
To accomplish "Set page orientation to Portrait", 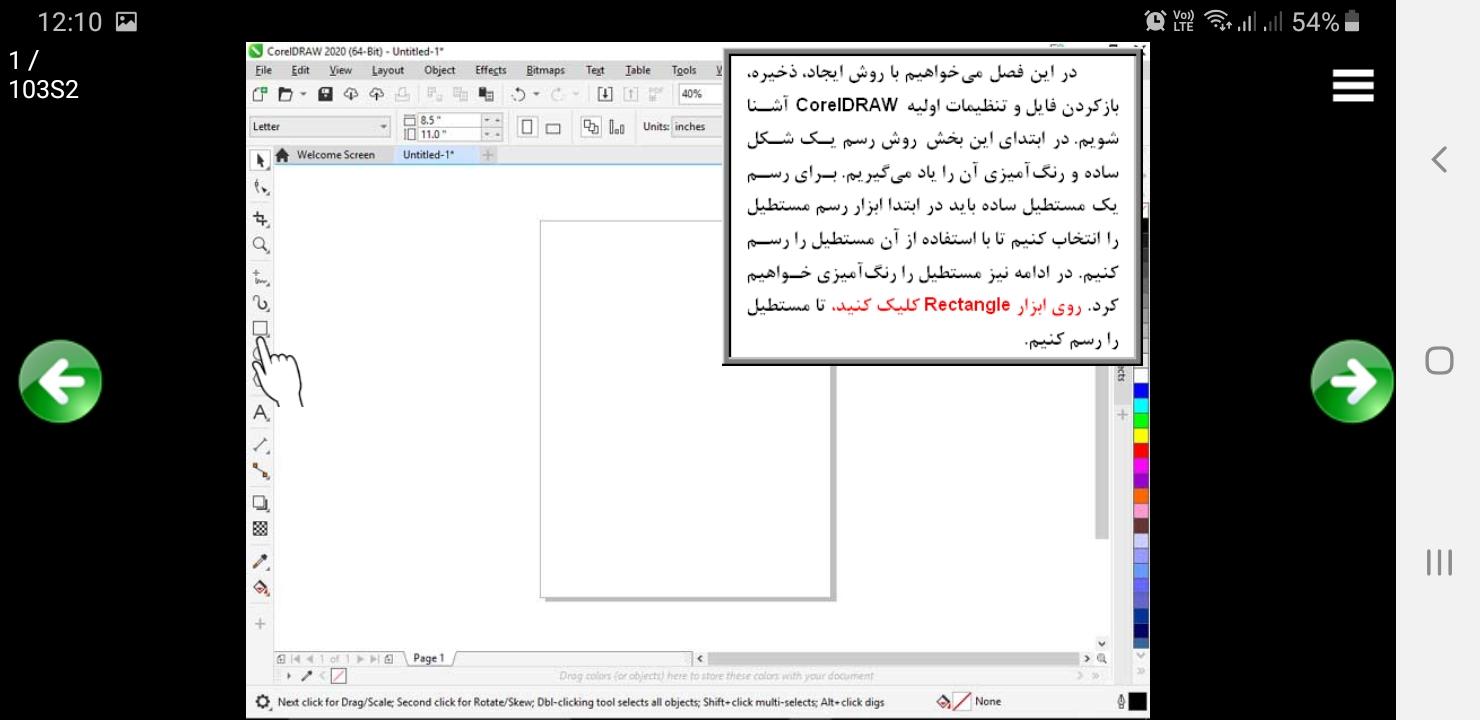I will click(529, 127).
